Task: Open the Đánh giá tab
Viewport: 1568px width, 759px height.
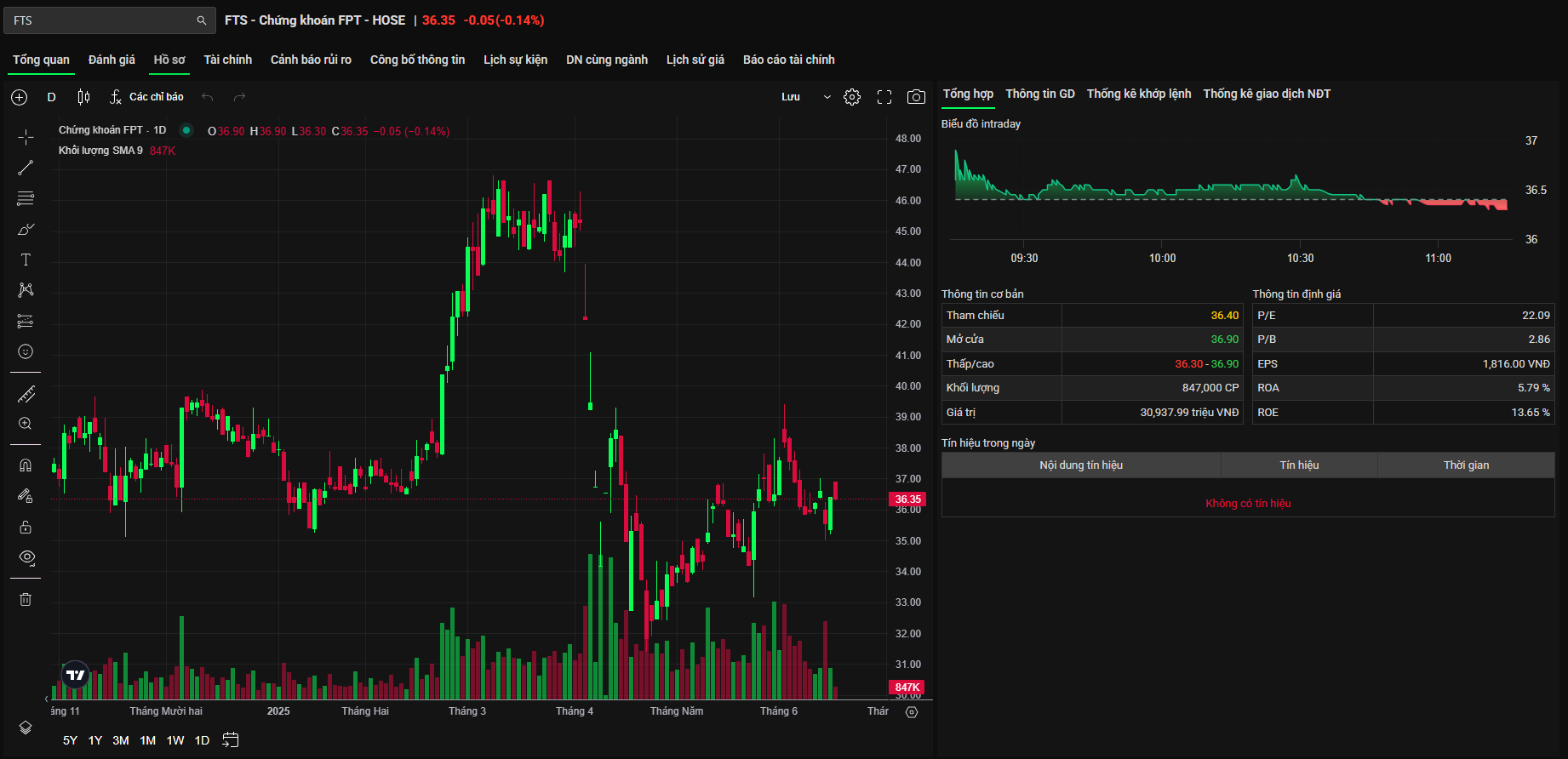Action: click(x=112, y=60)
